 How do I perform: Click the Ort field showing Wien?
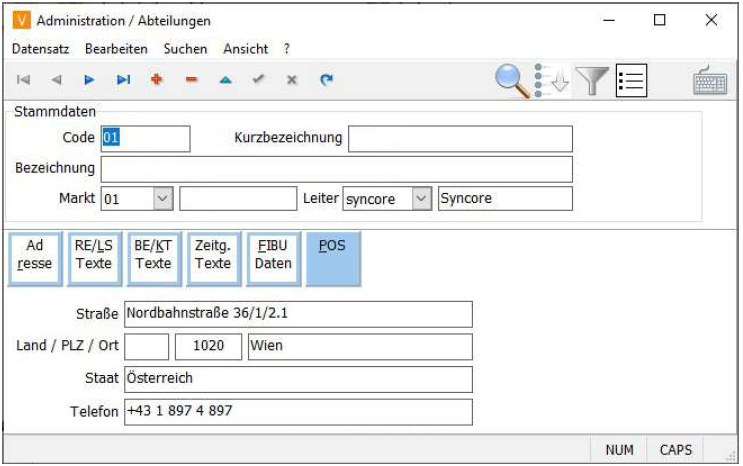(360, 347)
